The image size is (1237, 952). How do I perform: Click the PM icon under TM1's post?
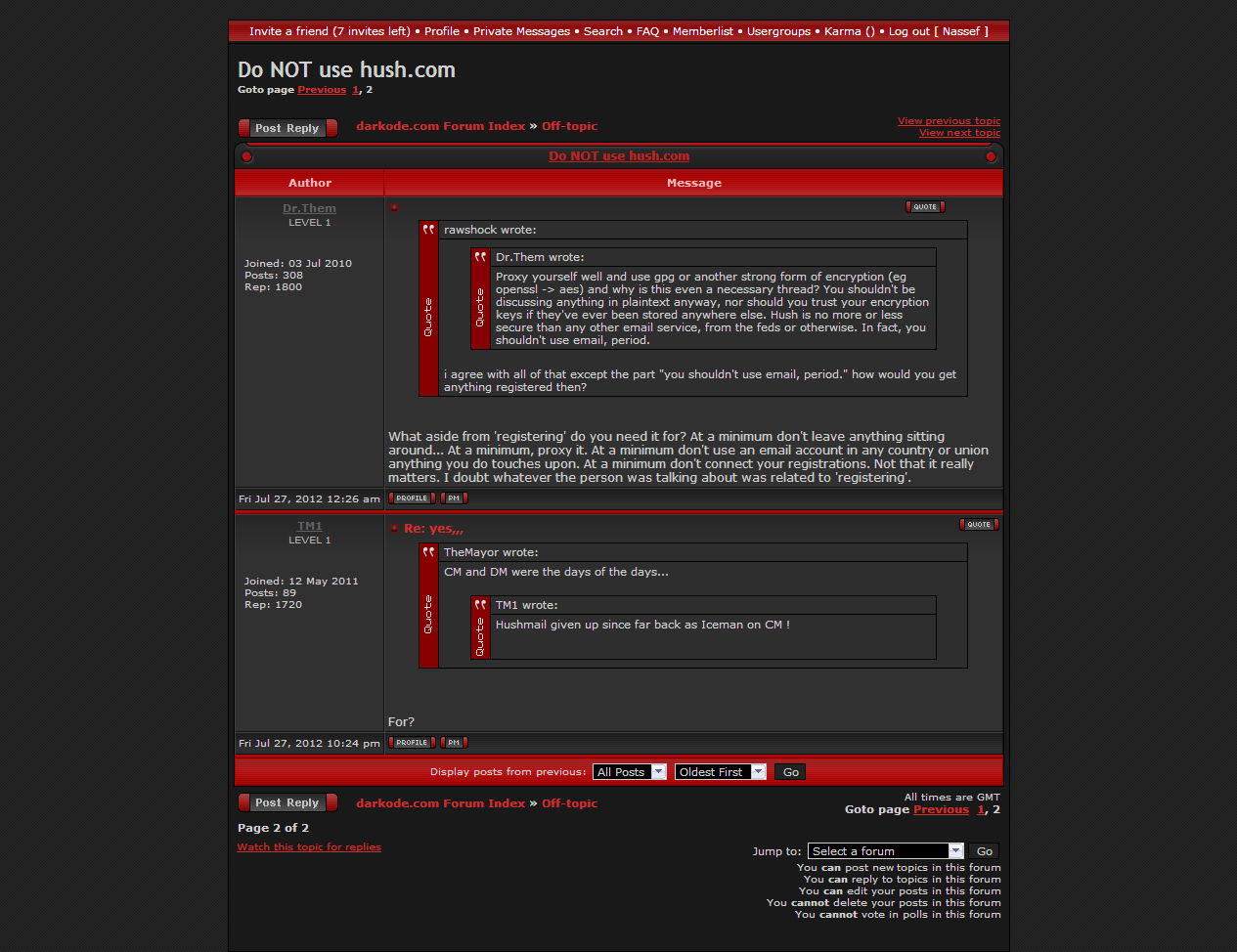[454, 743]
